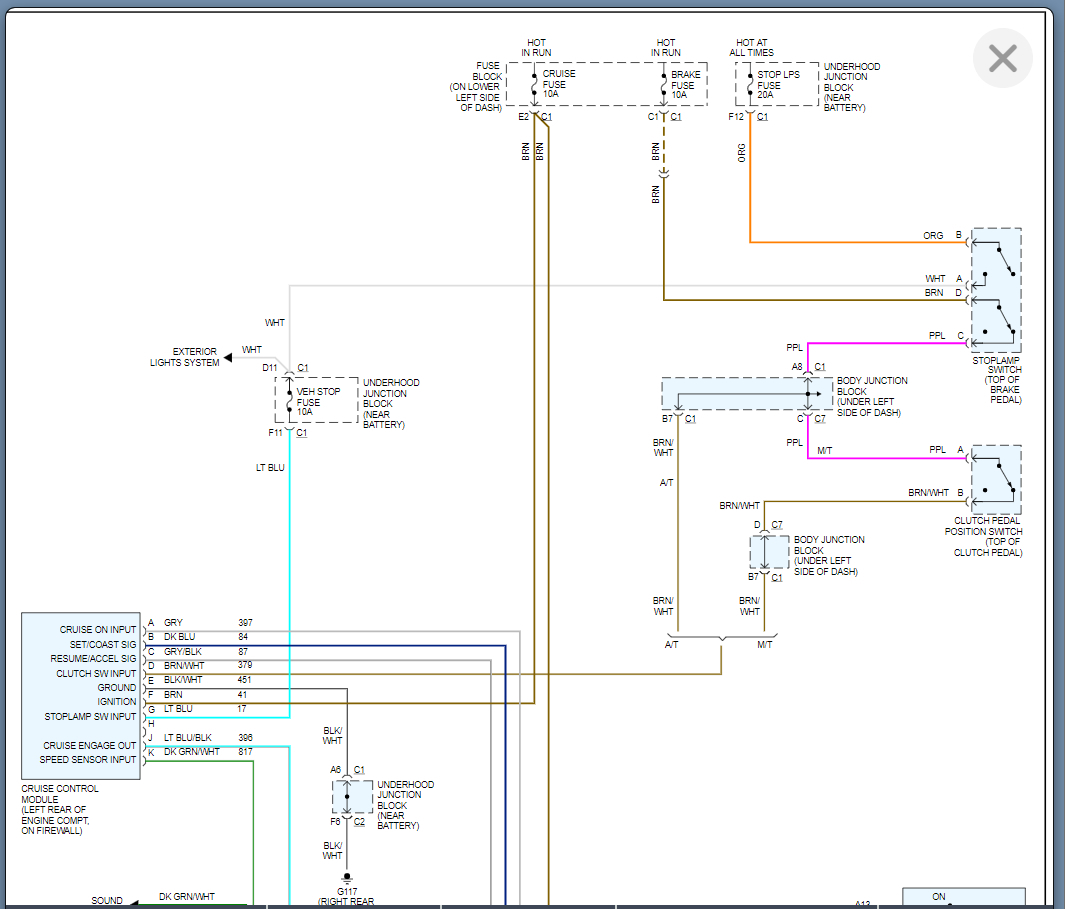Click the clutch pedal position switch symbol
Screen dimensions: 1065x909
[x=996, y=479]
